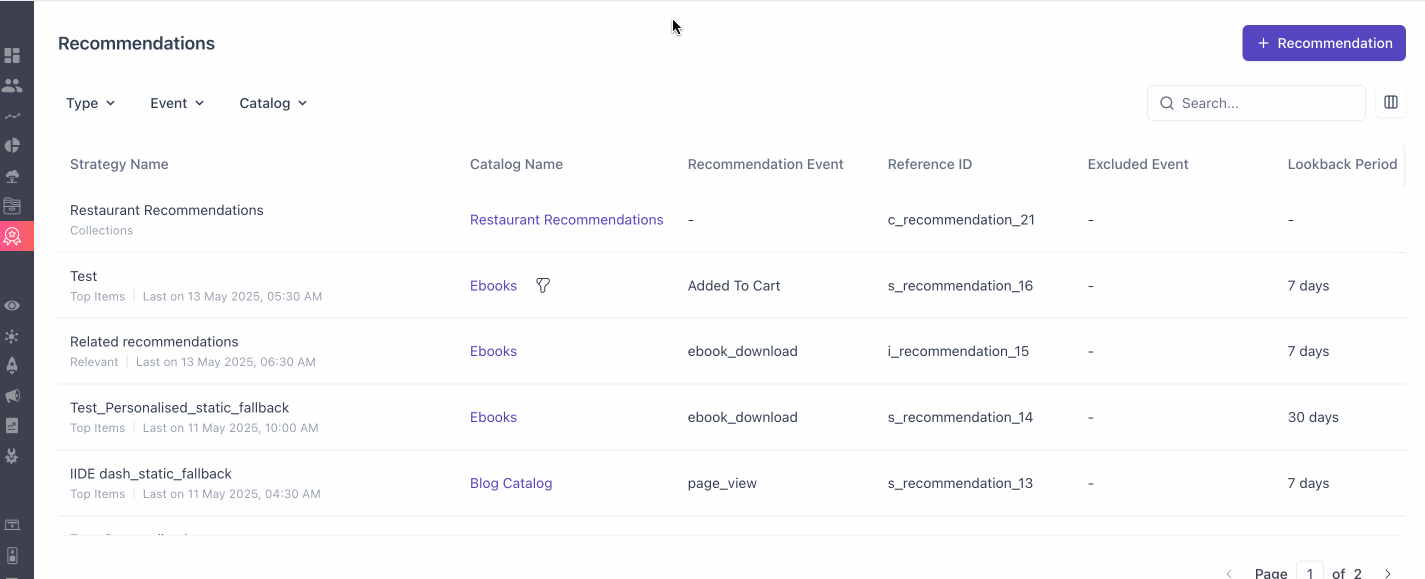
Task: Expand the Type filter dropdown
Action: (x=90, y=103)
